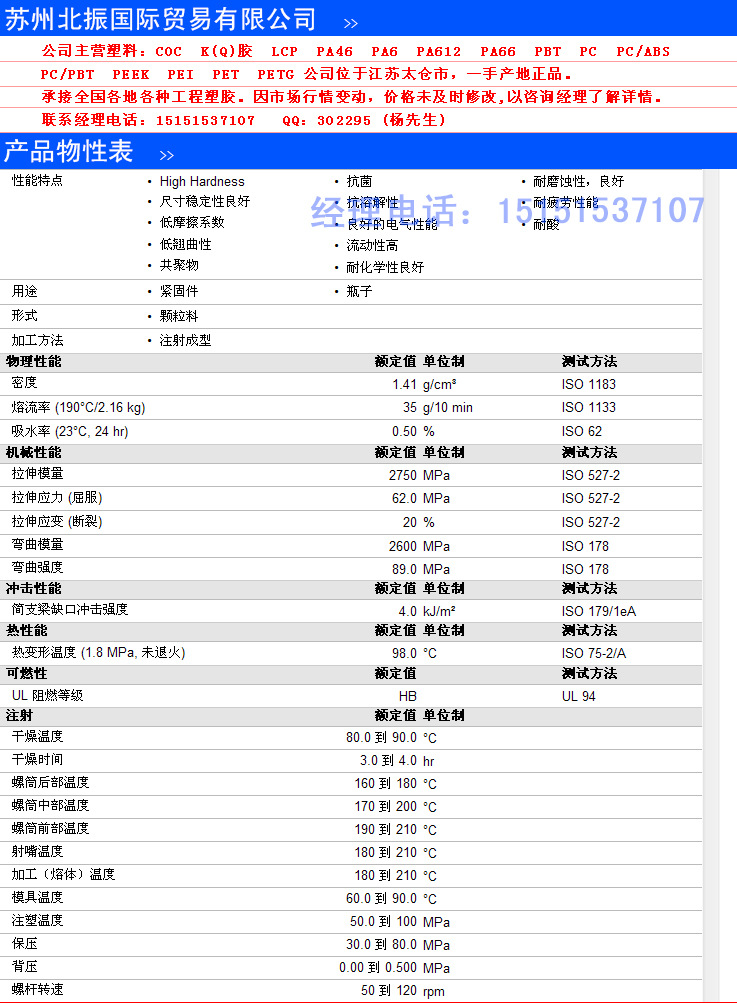737x1003 pixels.
Task: Select the High Hardness feature bullet
Action: [x=201, y=181]
